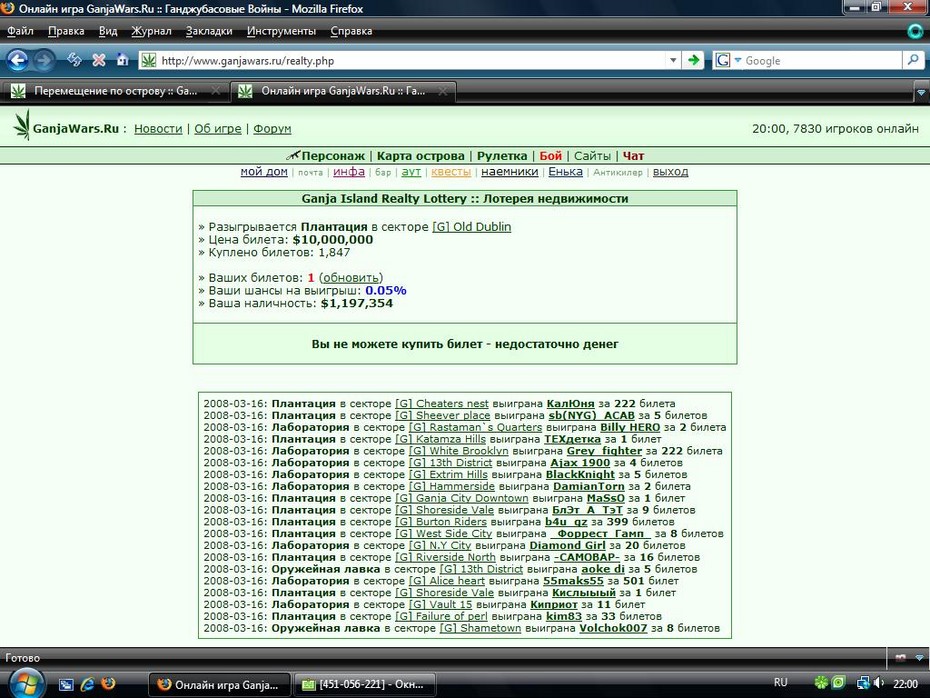Launch Firefox from the quick launch bar

[108, 684]
